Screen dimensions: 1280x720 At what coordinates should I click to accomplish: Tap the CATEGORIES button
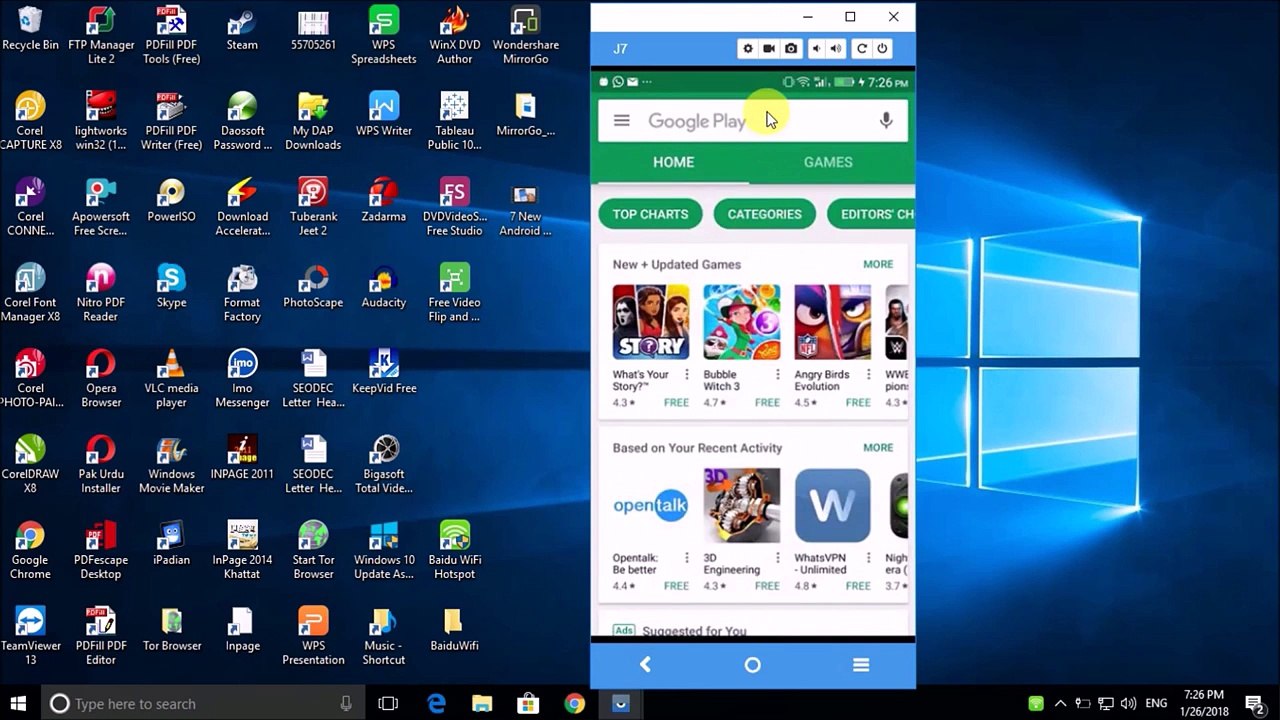pyautogui.click(x=764, y=214)
